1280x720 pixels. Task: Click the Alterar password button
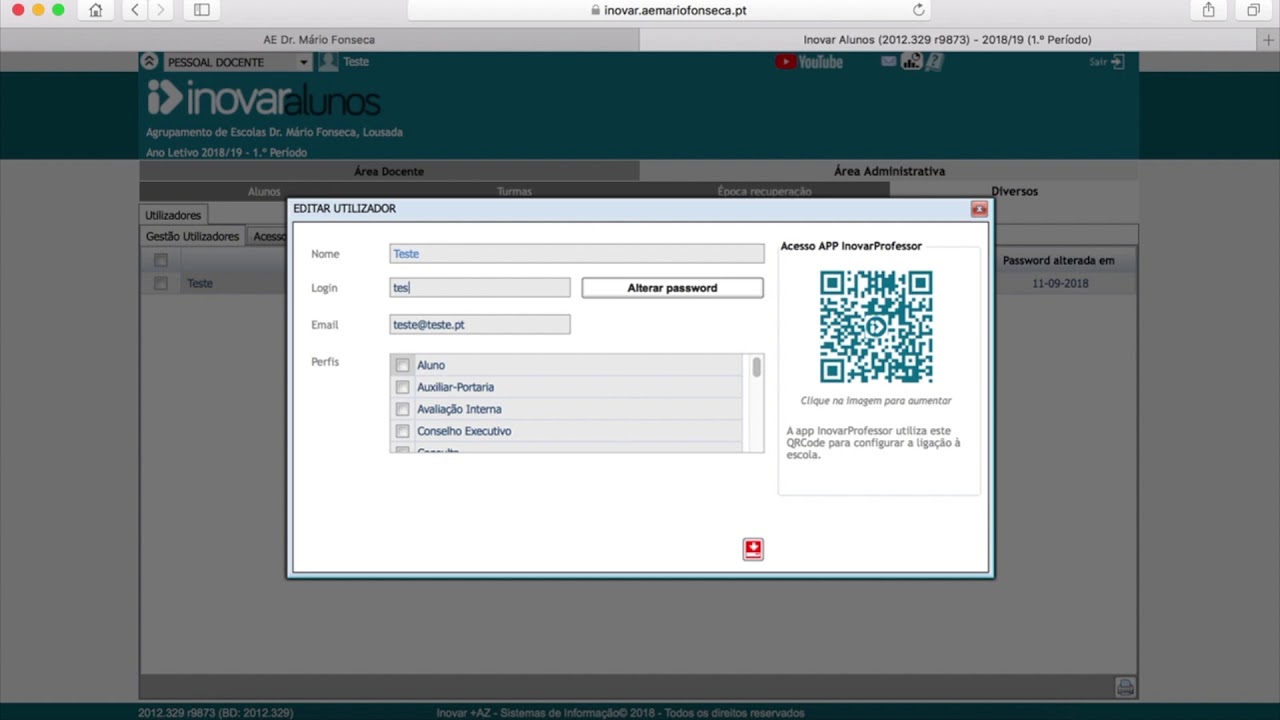pos(672,288)
